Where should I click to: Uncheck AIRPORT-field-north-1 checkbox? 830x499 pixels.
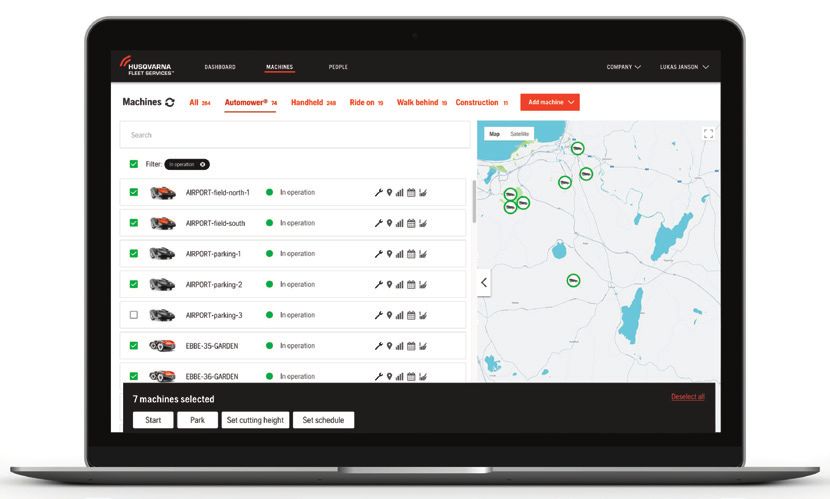[x=134, y=192]
